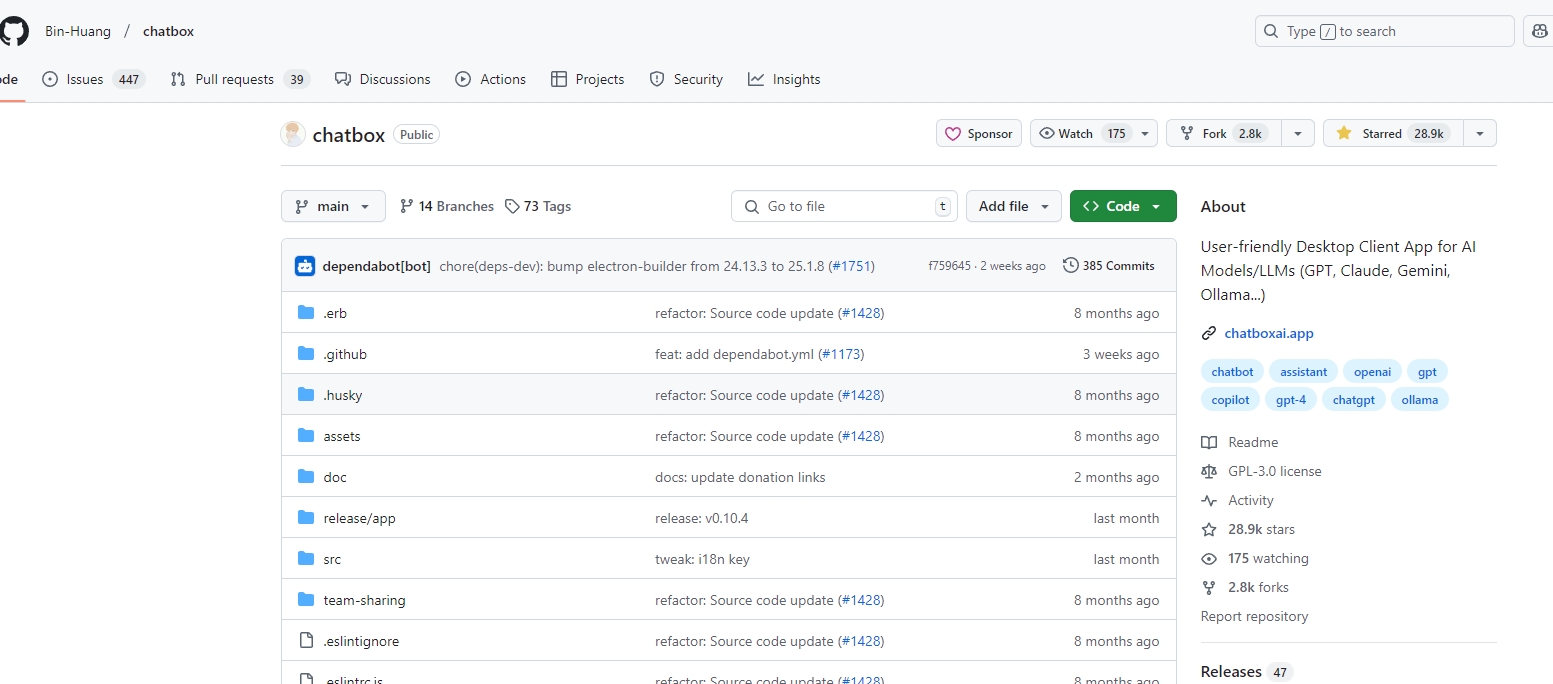Click the branch icon beside 14 Branches
The width and height of the screenshot is (1553, 684).
pos(406,206)
